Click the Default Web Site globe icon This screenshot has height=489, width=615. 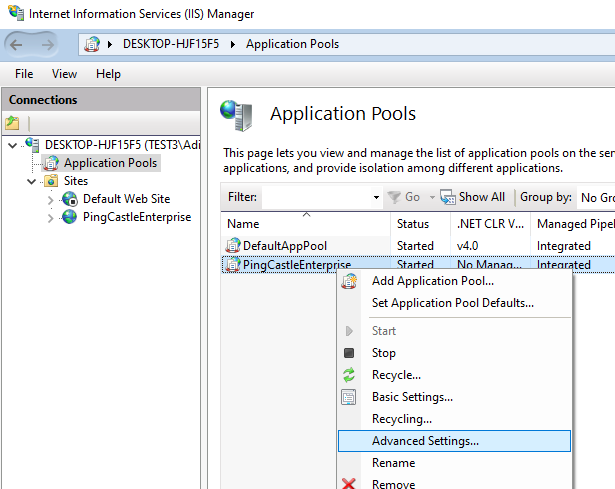[x=70, y=199]
